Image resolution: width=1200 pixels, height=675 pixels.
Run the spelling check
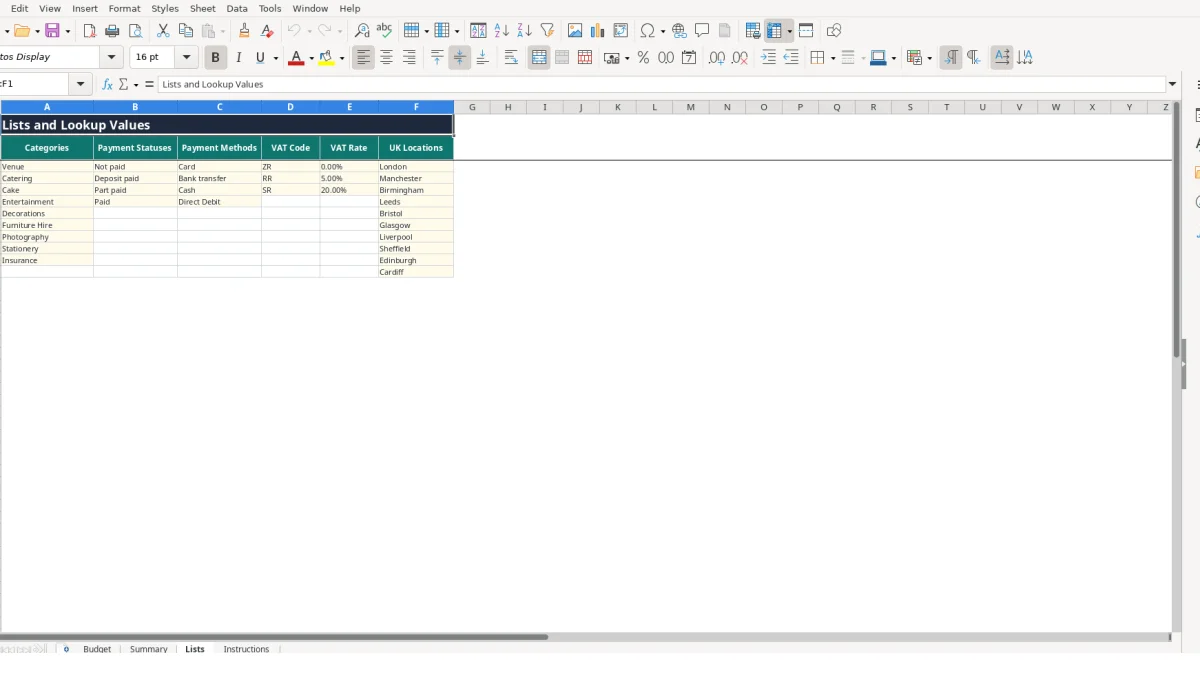pyautogui.click(x=384, y=31)
